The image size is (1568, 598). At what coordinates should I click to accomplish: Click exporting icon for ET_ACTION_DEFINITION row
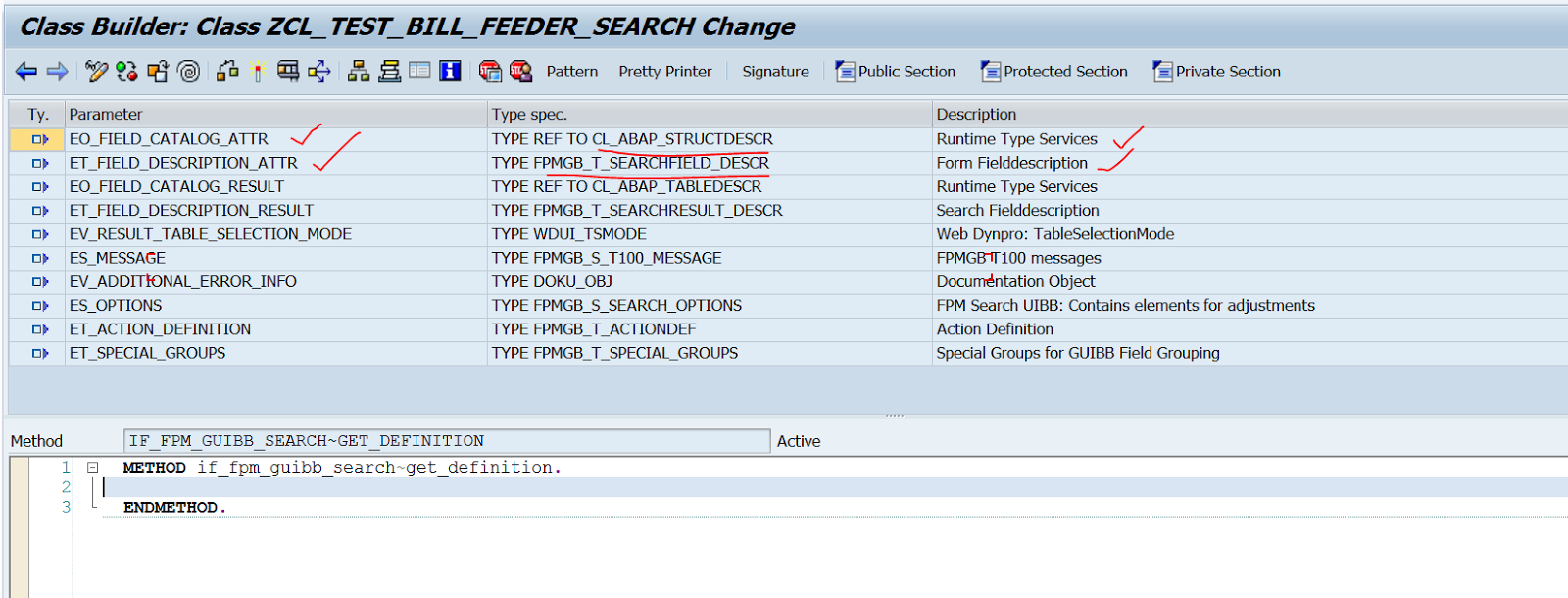tap(39, 329)
